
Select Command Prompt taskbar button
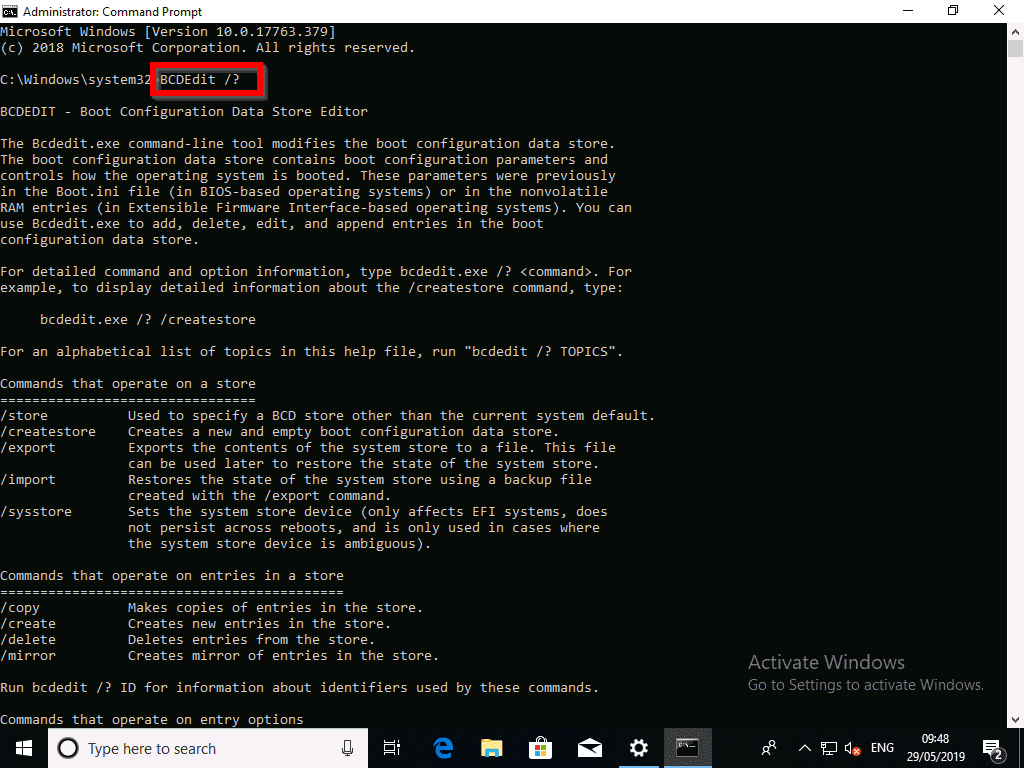(x=687, y=748)
